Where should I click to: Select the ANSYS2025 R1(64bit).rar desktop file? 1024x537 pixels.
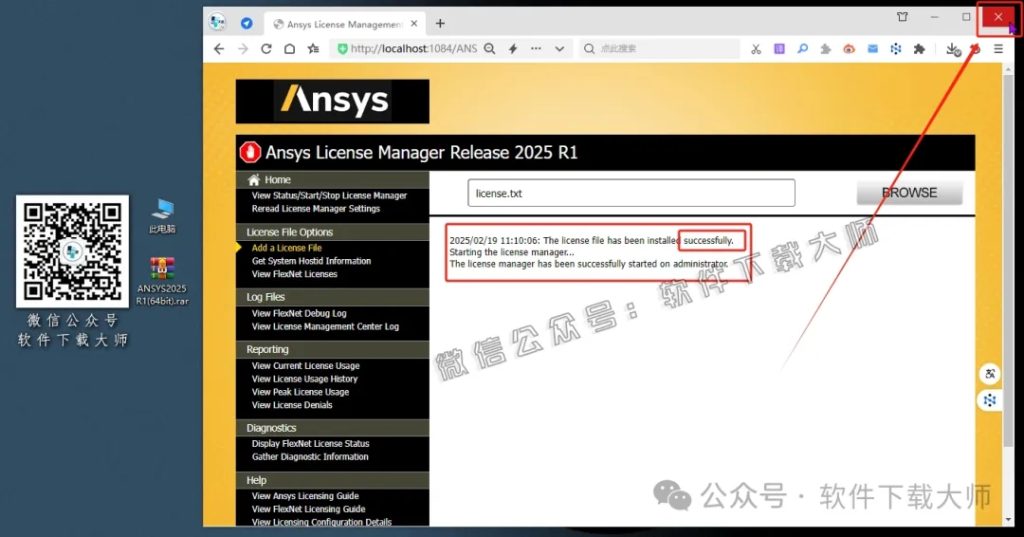[x=162, y=282]
